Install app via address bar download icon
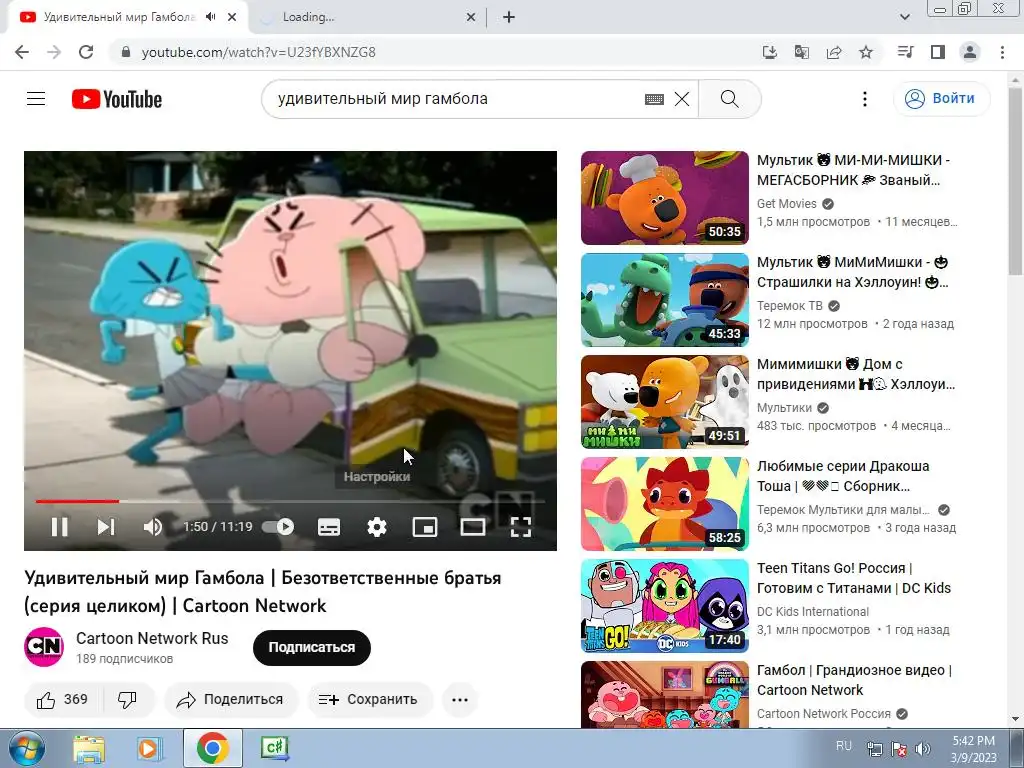1024x768 pixels. pos(770,52)
